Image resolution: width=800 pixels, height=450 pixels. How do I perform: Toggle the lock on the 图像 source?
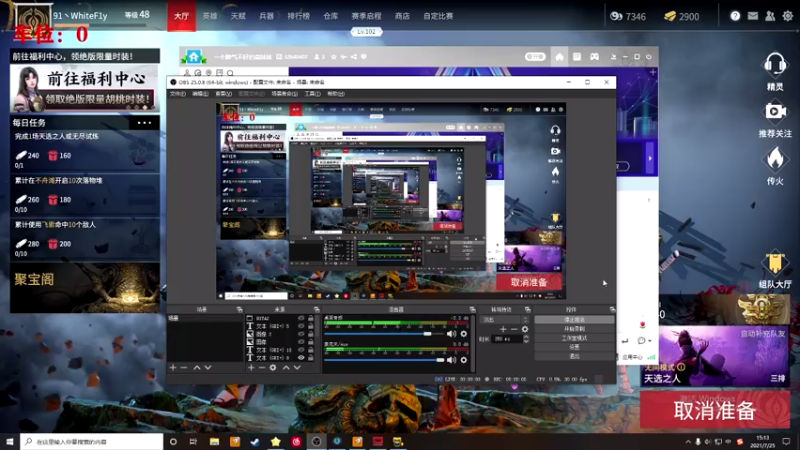coord(310,342)
